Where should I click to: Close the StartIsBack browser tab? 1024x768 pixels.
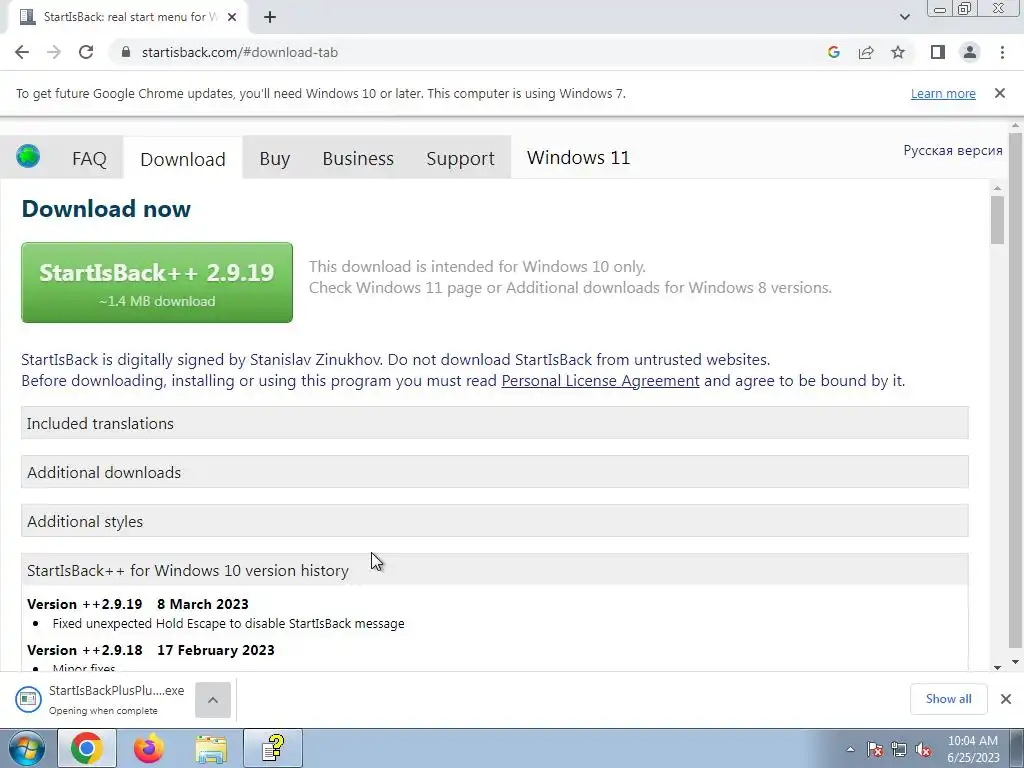click(232, 17)
